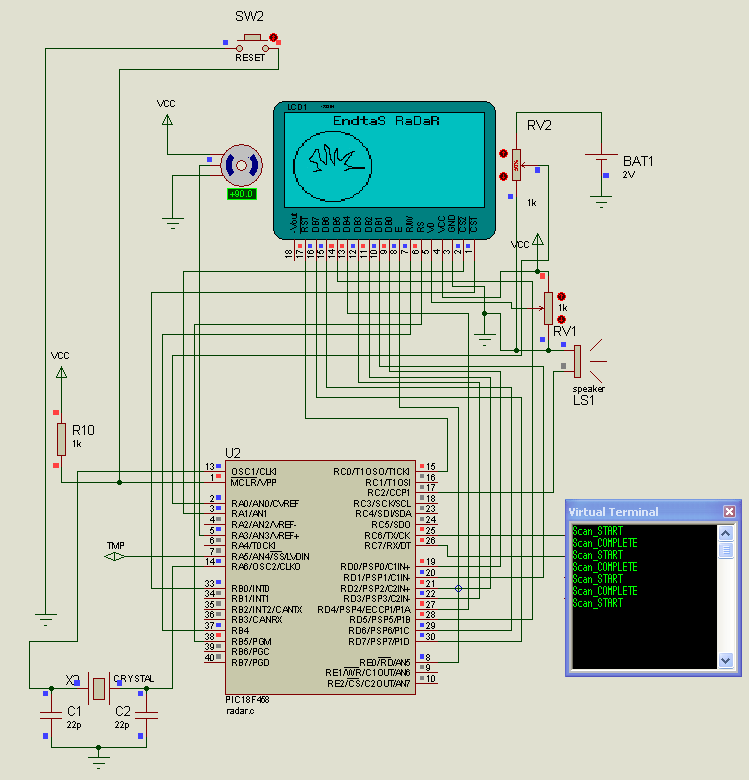This screenshot has width=749, height=780.
Task: Click the Virtual Terminal title bar
Action: [x=653, y=511]
